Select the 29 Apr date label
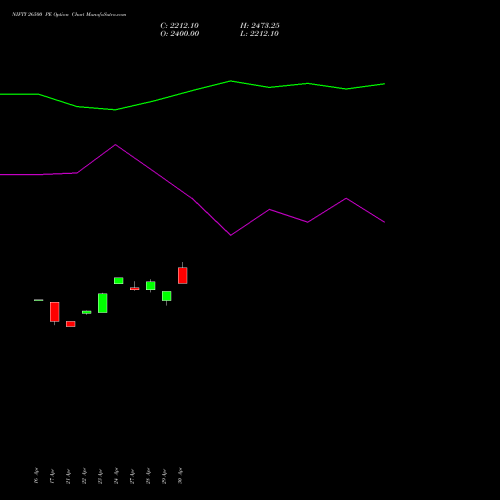Screen dimensions: 500x500 pyautogui.click(x=164, y=475)
